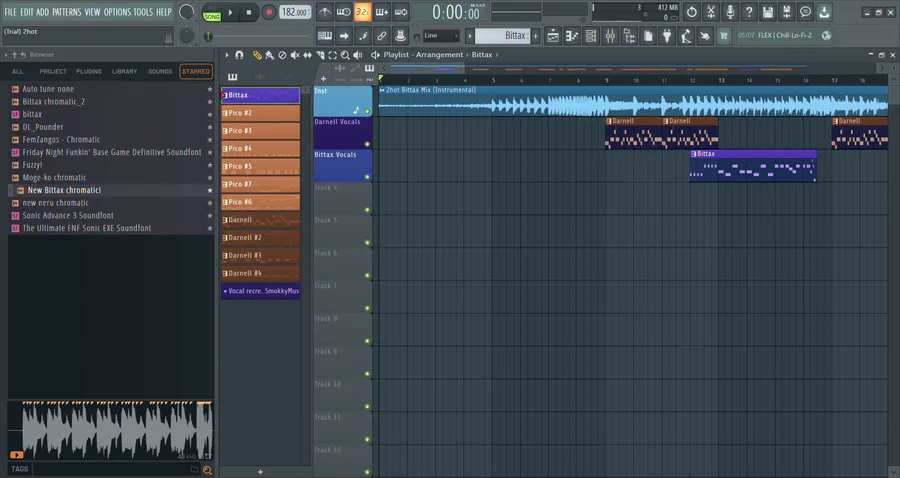Open the content library shopping cart
Viewport: 900px width, 478px height.
tap(724, 36)
